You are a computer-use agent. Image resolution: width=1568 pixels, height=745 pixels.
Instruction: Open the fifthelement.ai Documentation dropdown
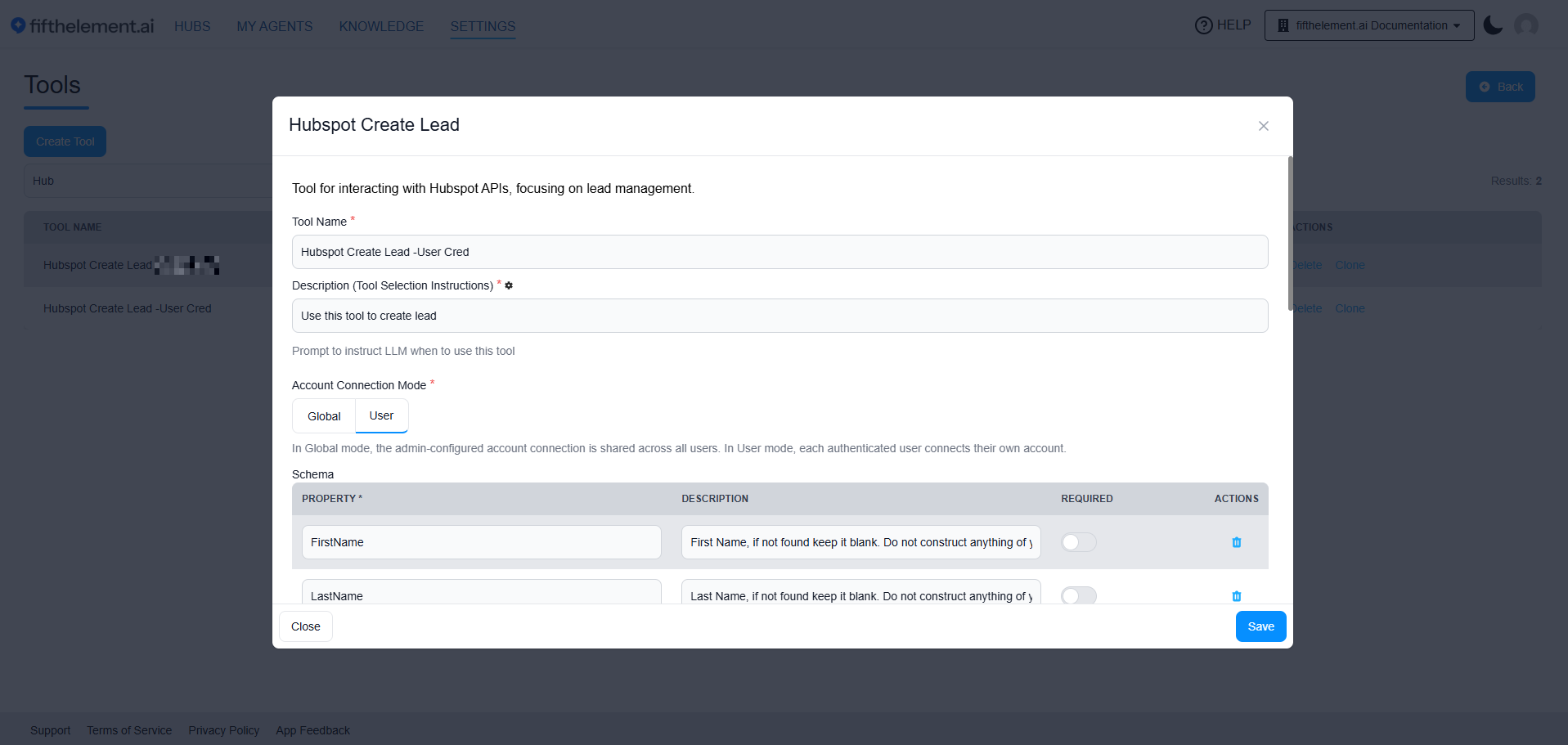point(1369,25)
